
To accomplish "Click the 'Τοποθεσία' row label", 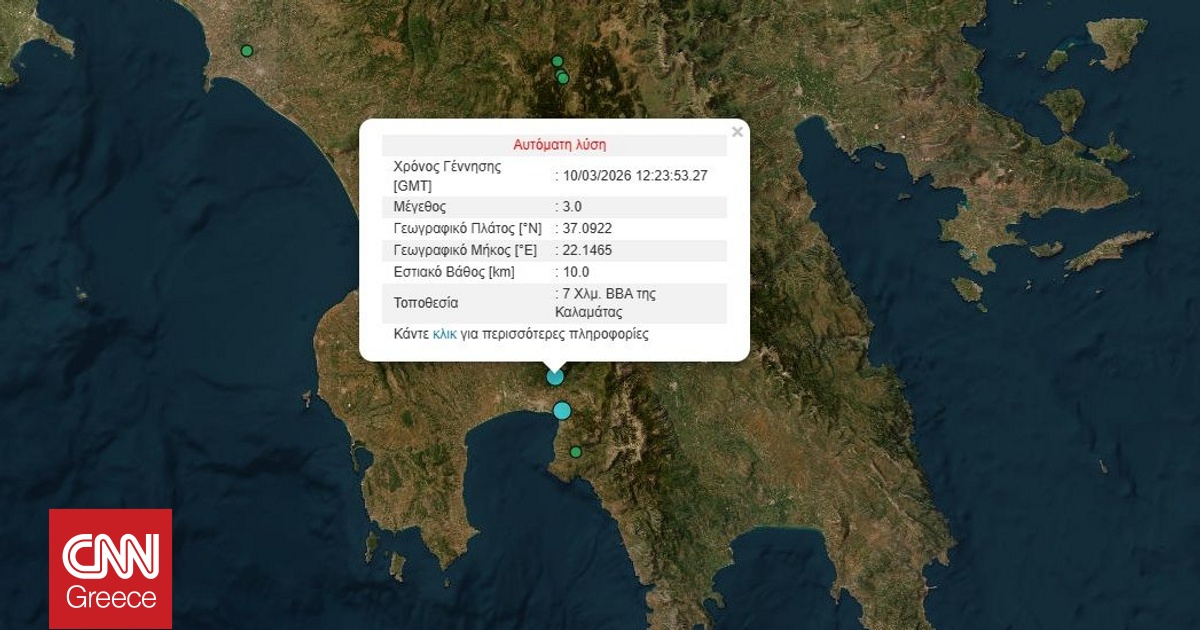I will tap(426, 302).
